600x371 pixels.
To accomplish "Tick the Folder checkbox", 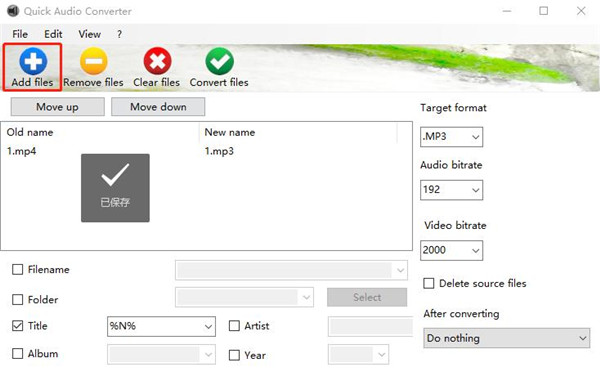I will [18, 299].
